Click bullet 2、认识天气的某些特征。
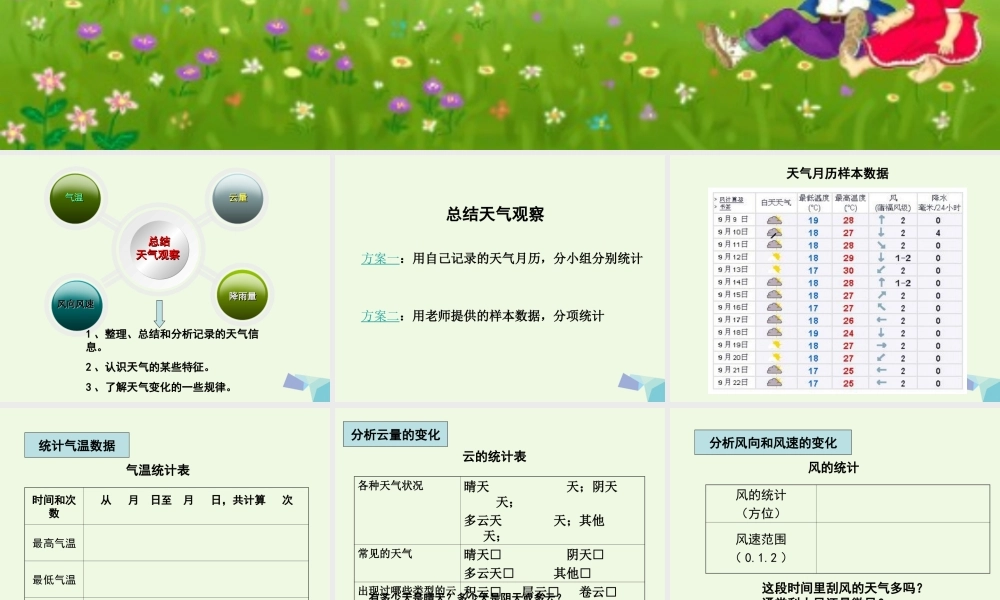This screenshot has height=600, width=1000. (x=148, y=367)
